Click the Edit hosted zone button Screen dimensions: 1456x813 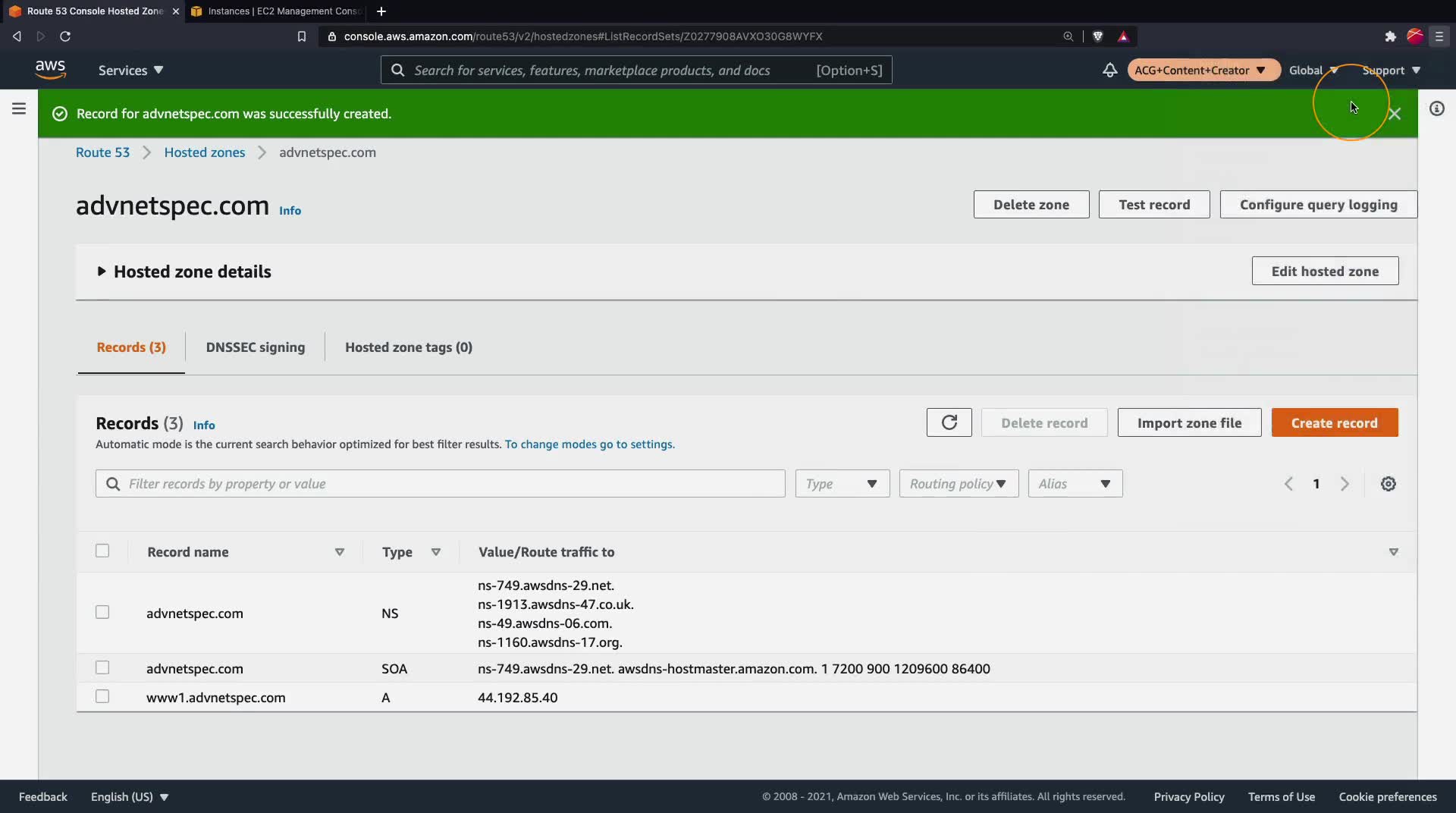(x=1325, y=271)
